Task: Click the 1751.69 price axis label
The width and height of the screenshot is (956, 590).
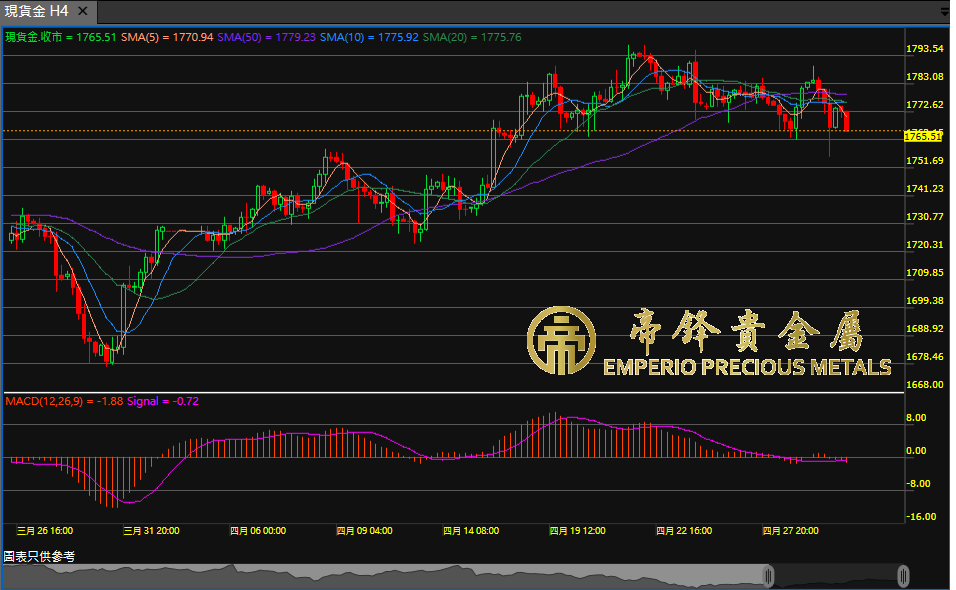Action: click(x=924, y=161)
